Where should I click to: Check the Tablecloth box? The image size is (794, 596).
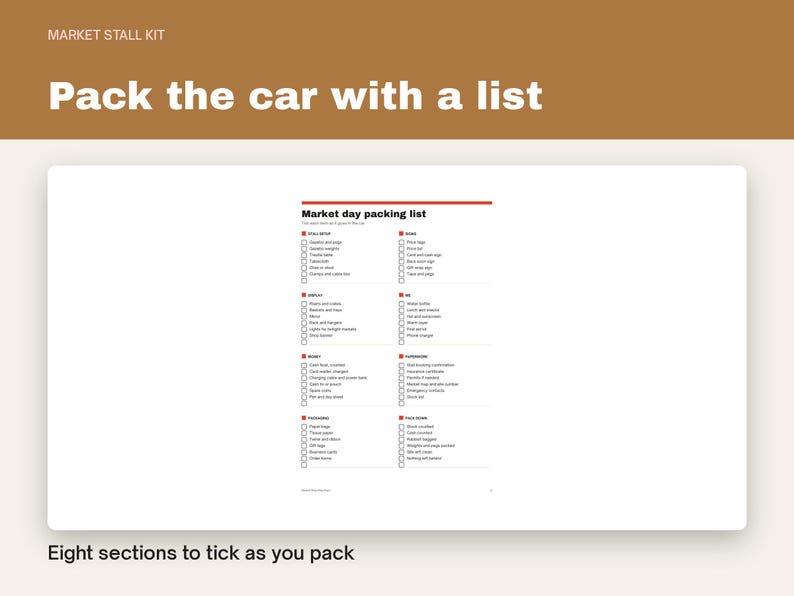pyautogui.click(x=304, y=261)
